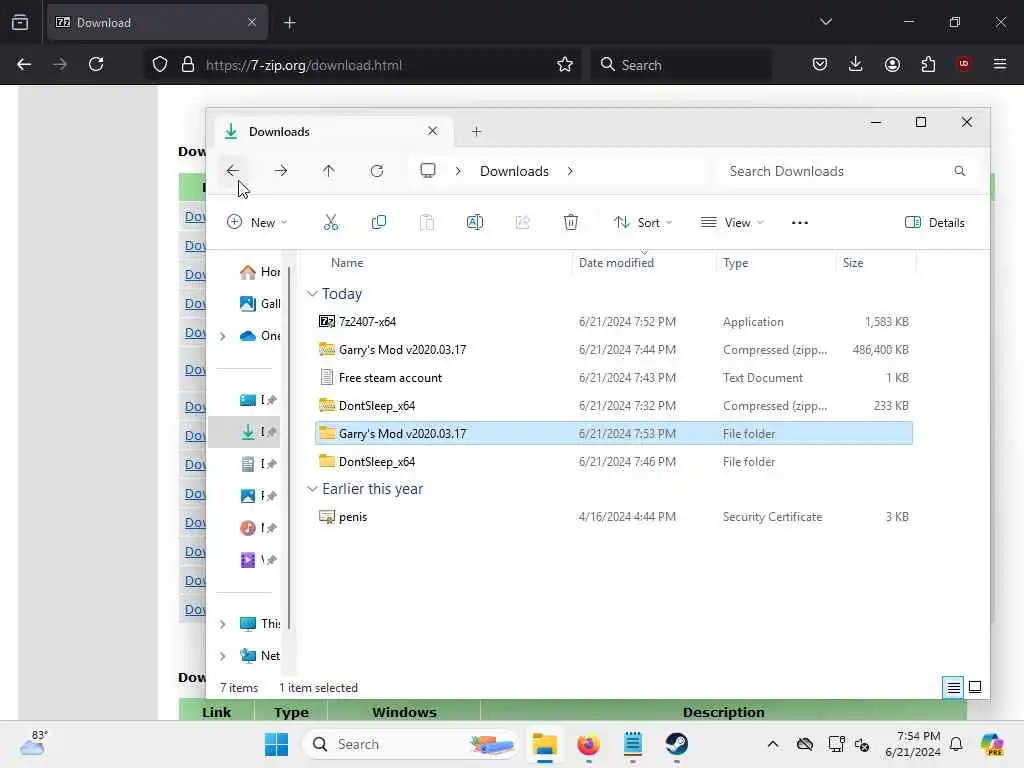The width and height of the screenshot is (1024, 768).
Task: Open the See more three-dots menu
Action: (800, 223)
